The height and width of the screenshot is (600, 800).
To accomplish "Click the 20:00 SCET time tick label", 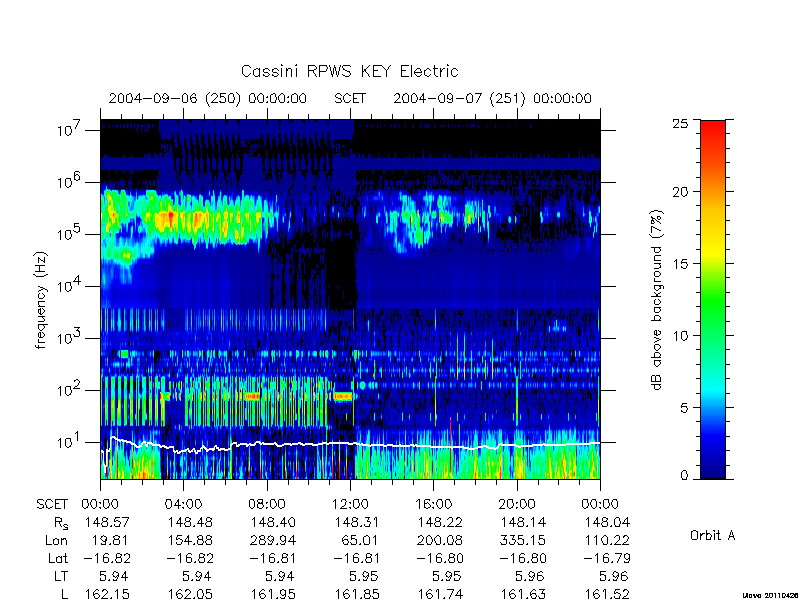I will point(517,505).
